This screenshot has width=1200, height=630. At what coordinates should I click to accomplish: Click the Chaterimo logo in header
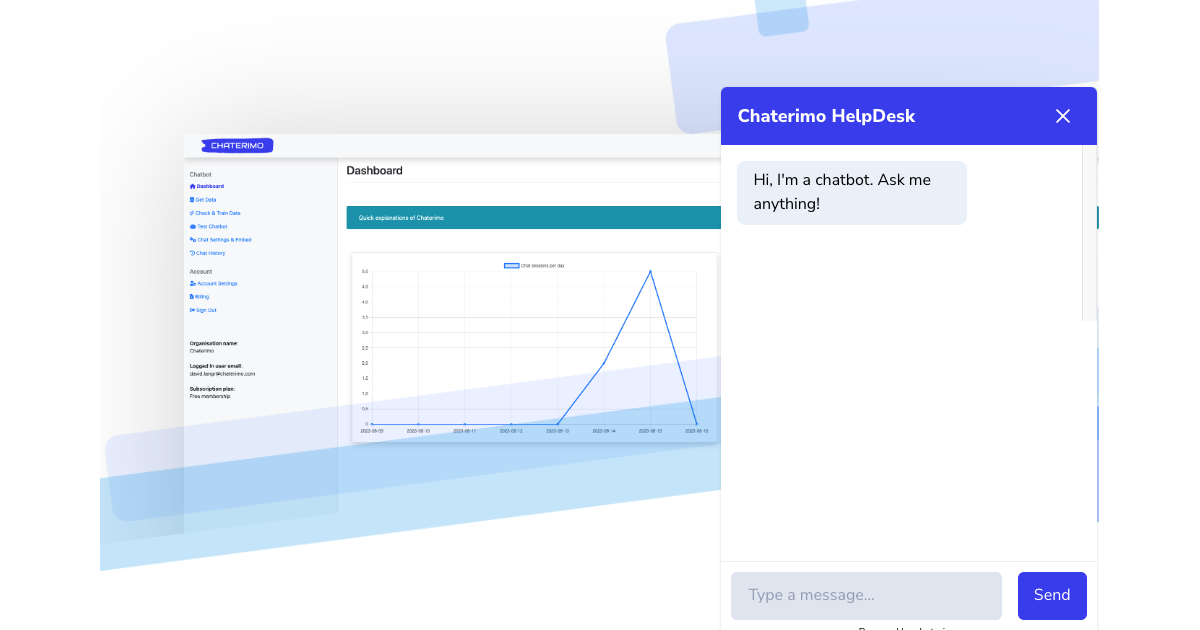[237, 146]
